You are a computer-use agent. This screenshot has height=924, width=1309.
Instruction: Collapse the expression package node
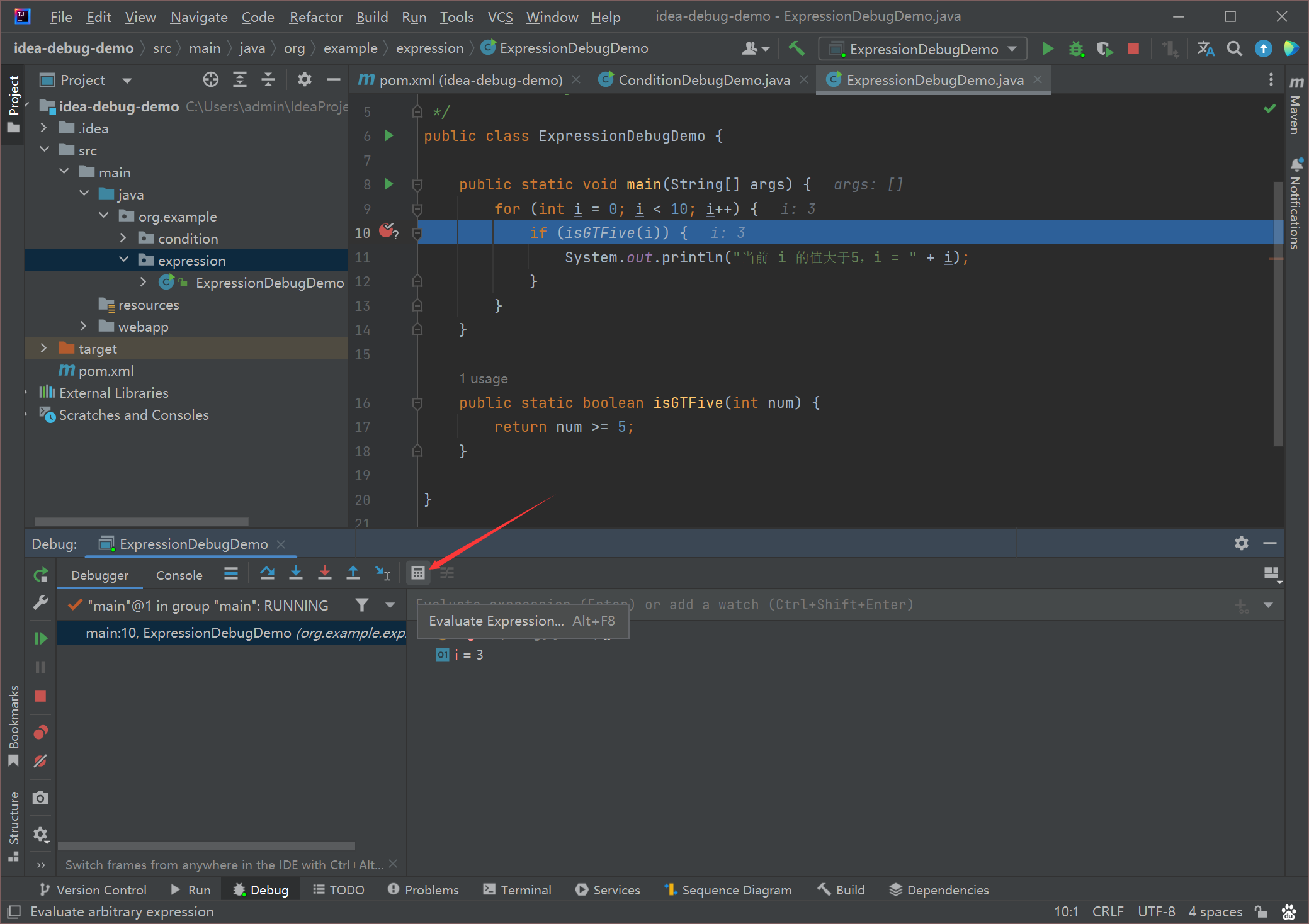tap(124, 260)
